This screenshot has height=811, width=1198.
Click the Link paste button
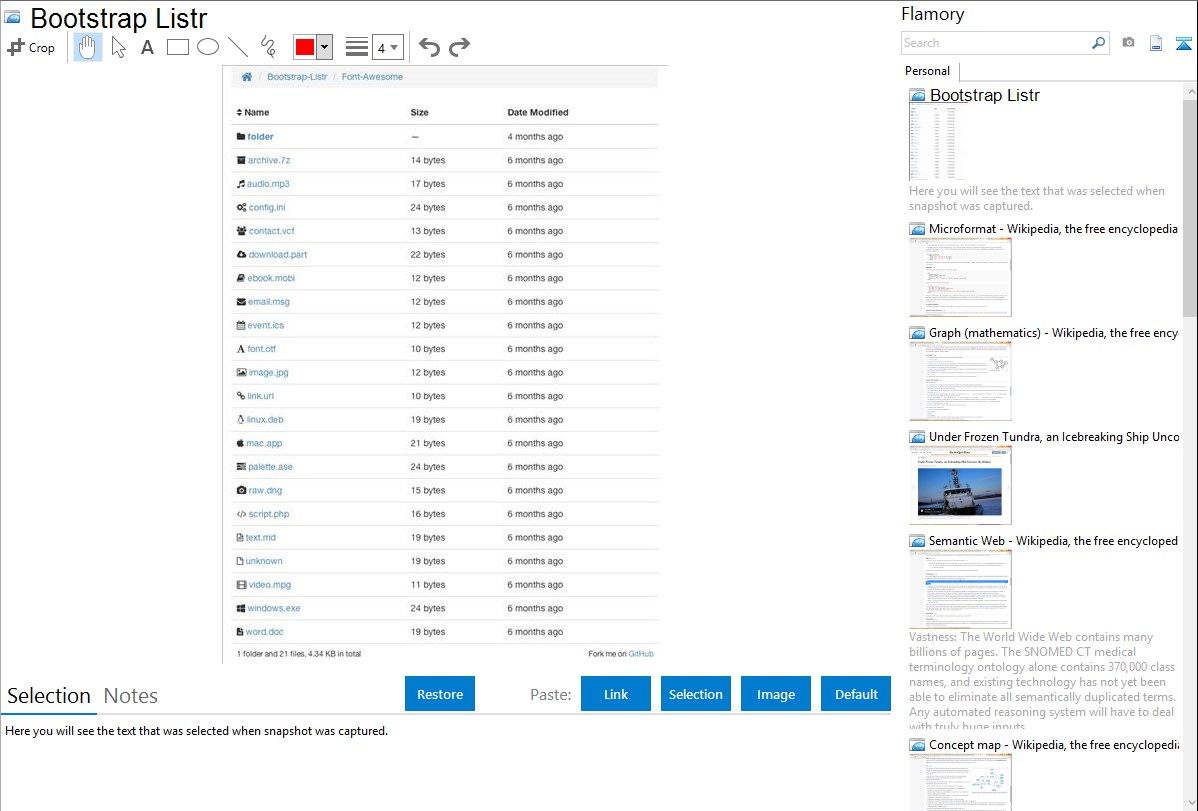(616, 694)
